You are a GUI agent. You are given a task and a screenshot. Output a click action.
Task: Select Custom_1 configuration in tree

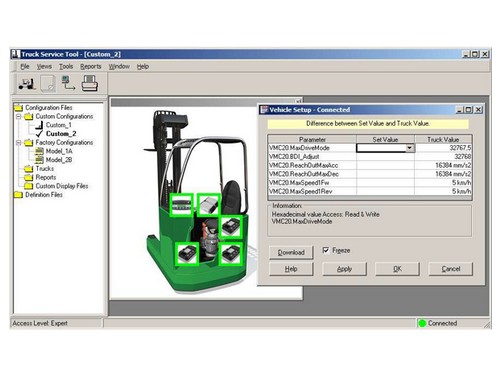[x=59, y=125]
